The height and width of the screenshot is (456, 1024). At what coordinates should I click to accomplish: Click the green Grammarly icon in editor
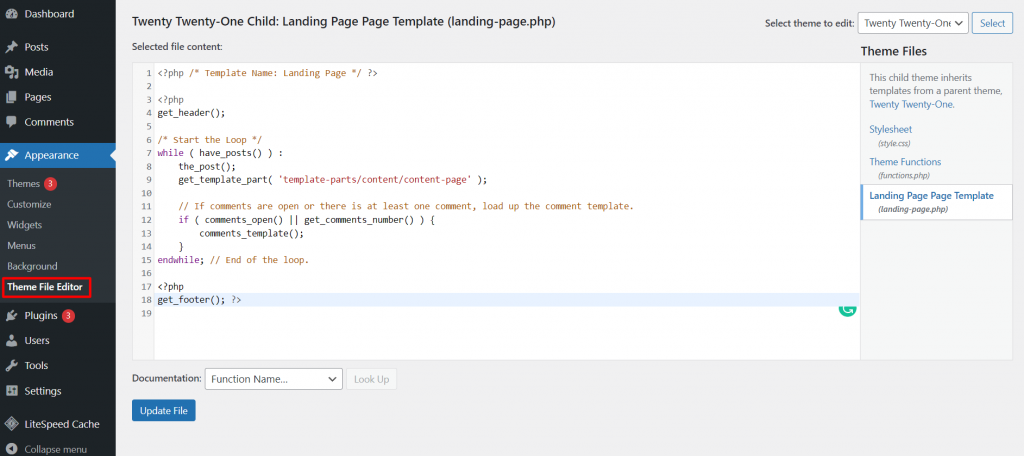point(847,309)
